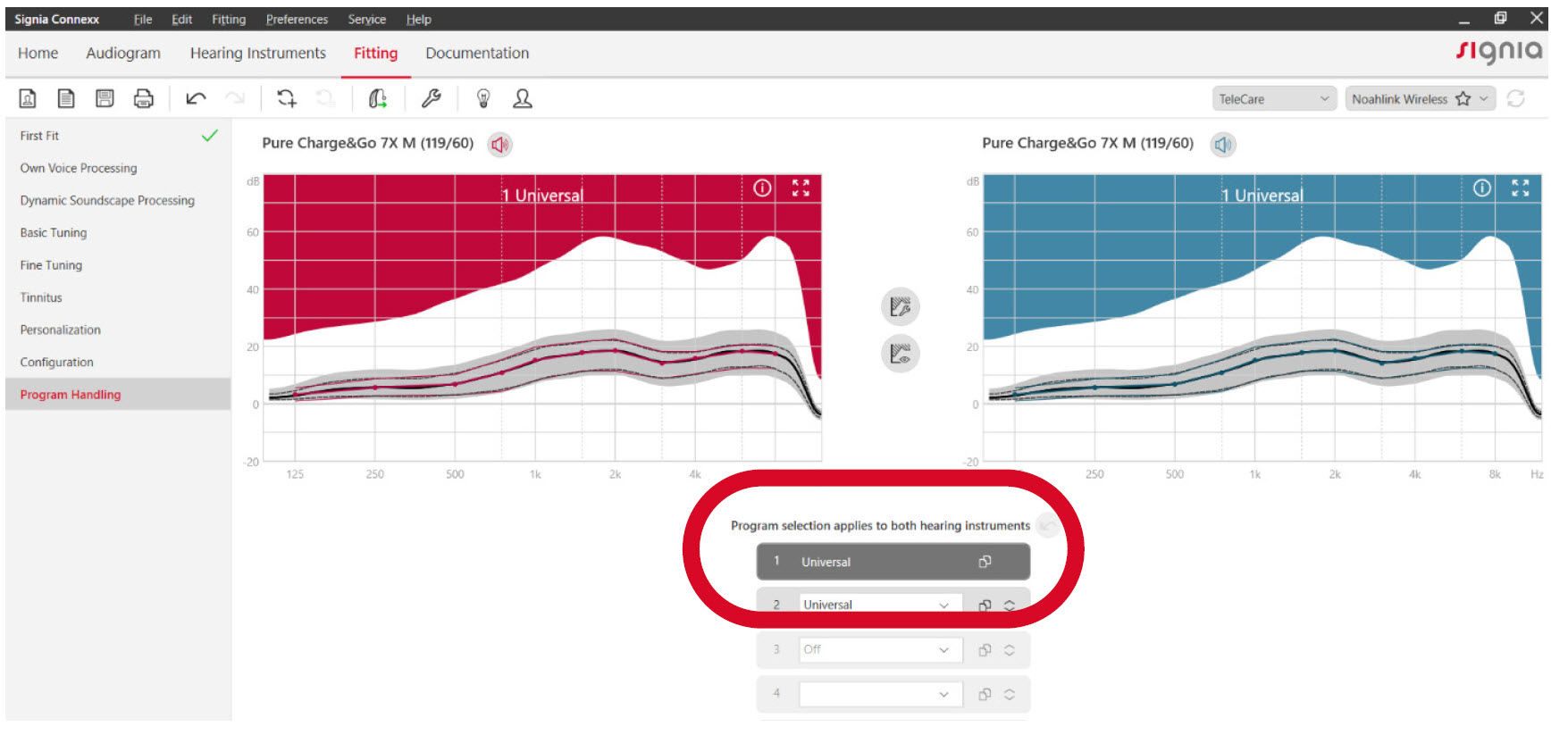Screen dimensions: 1568x735
Task: Open the wrench tools icon
Action: click(432, 98)
